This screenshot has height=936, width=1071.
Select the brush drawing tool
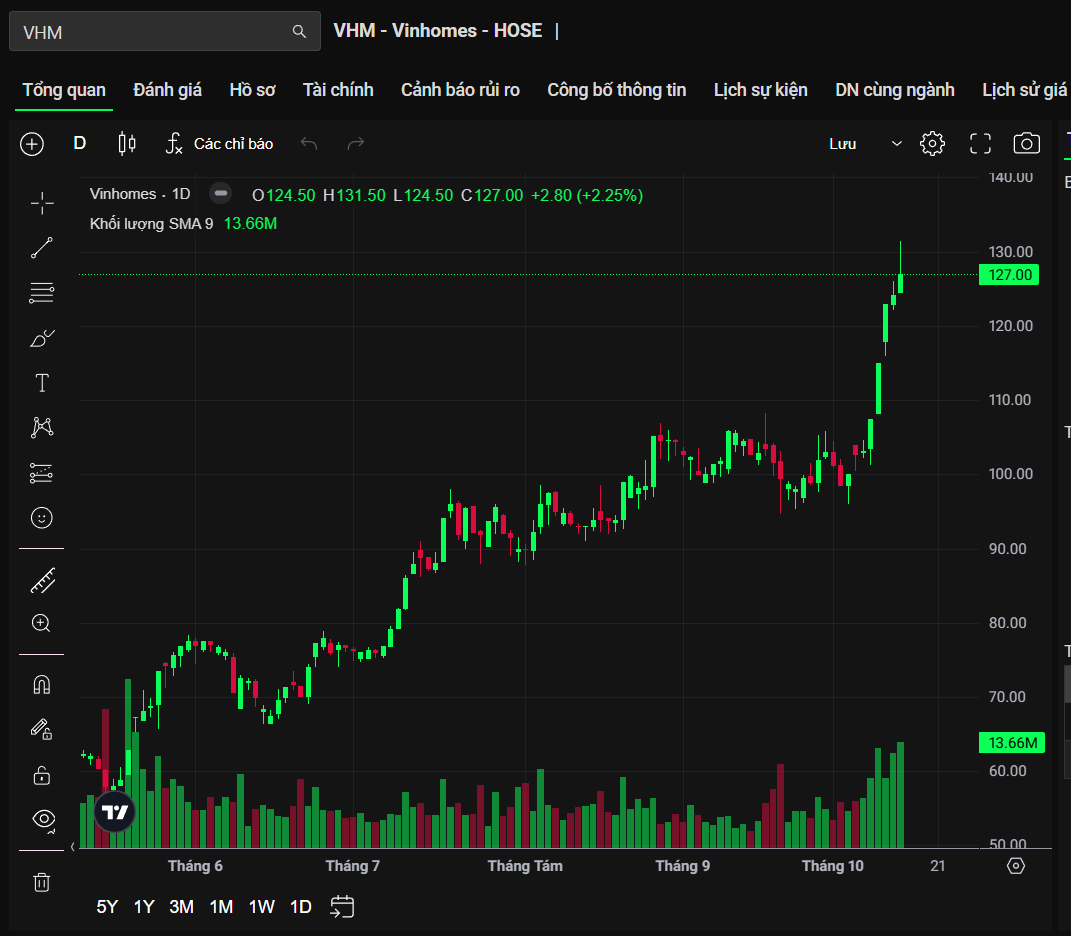(x=42, y=338)
